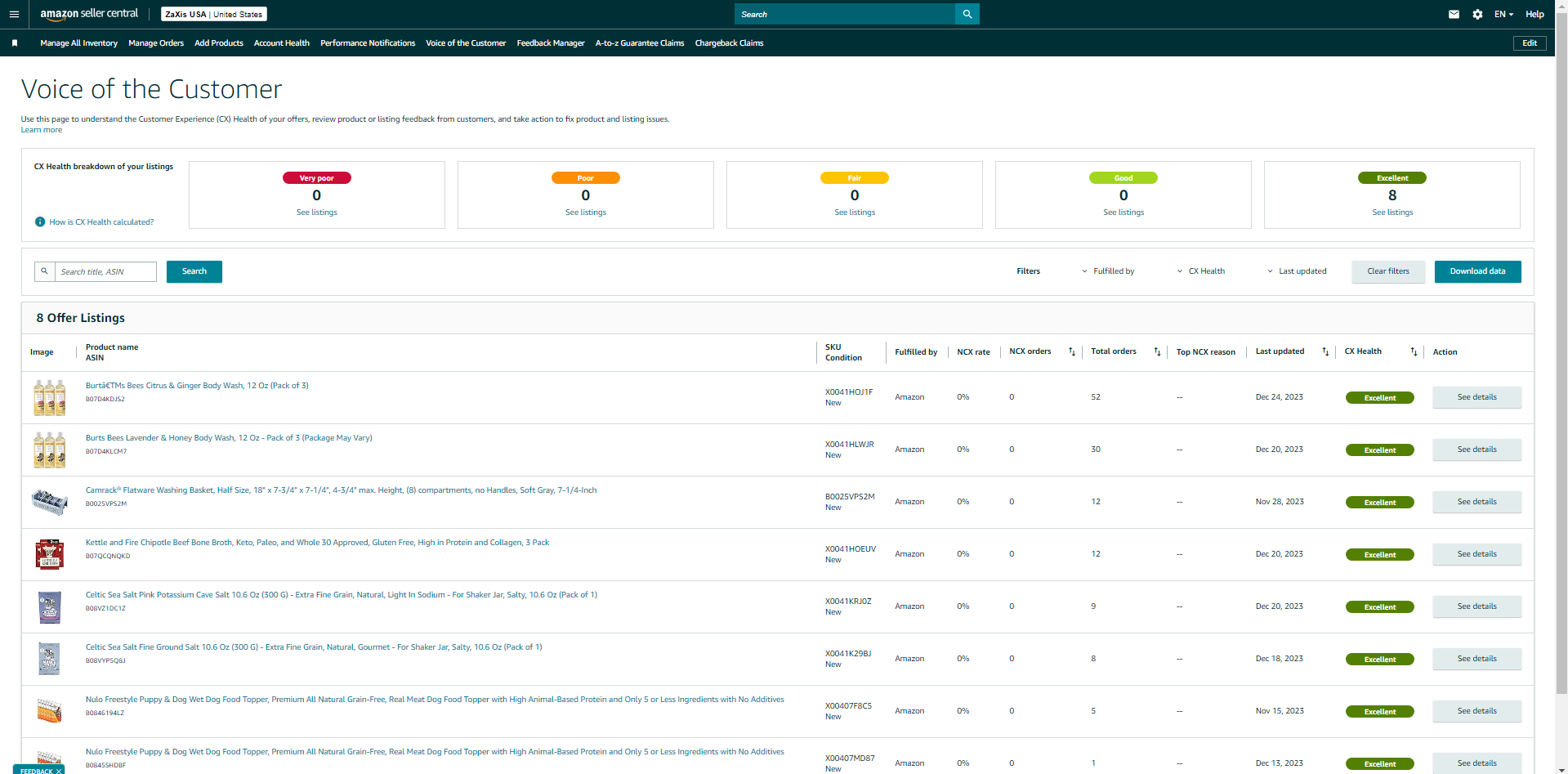The image size is (1568, 774).
Task: Go to Manage Orders
Action: point(156,43)
